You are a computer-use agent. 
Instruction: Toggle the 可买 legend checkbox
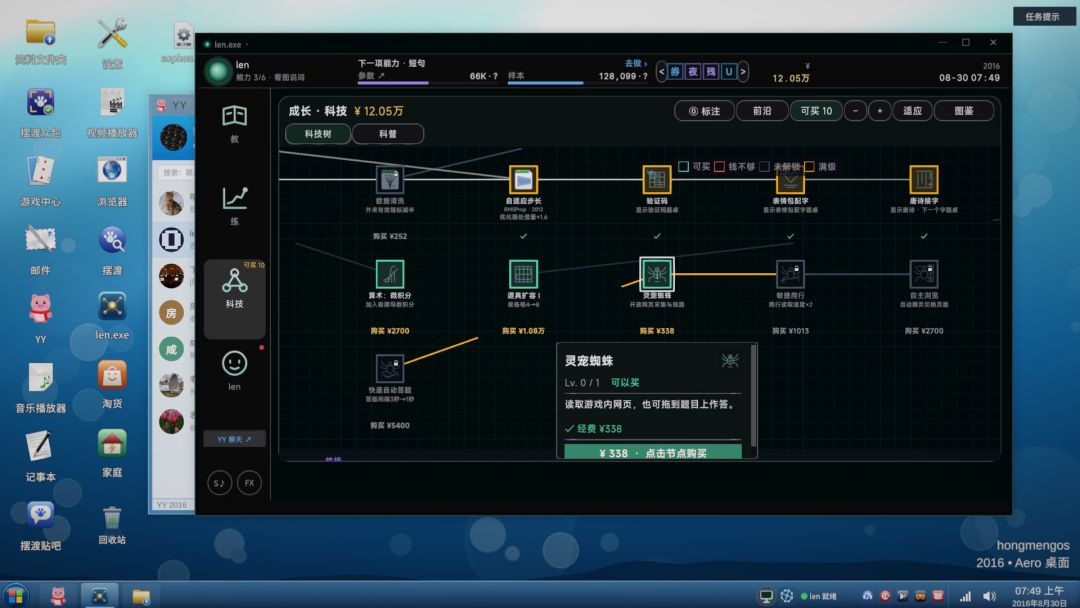point(683,167)
